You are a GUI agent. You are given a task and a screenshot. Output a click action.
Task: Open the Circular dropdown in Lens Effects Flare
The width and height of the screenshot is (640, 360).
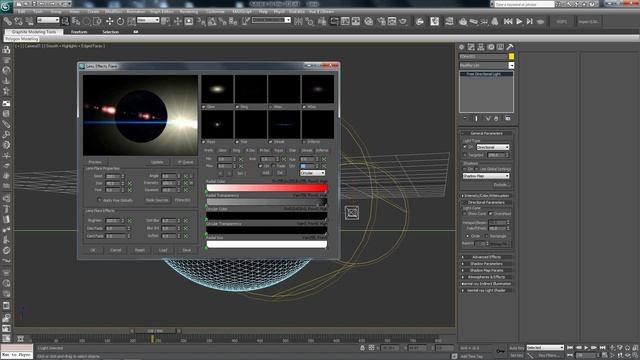coord(313,173)
